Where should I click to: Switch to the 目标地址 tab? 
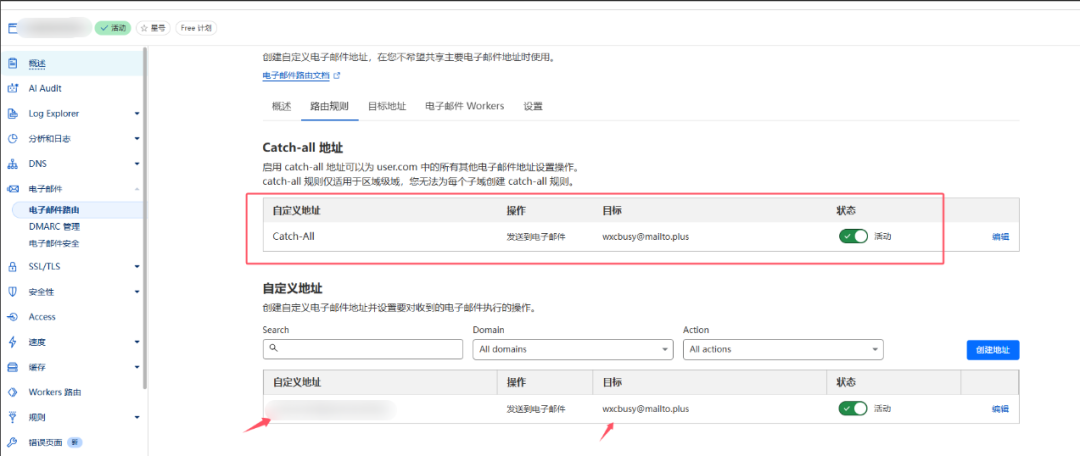click(x=387, y=106)
